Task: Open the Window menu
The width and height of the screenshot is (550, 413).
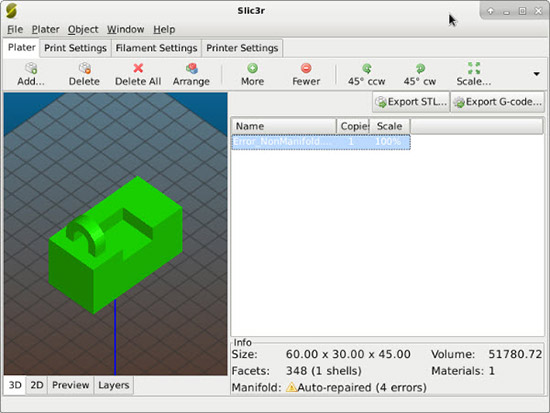Action: pyautogui.click(x=126, y=29)
